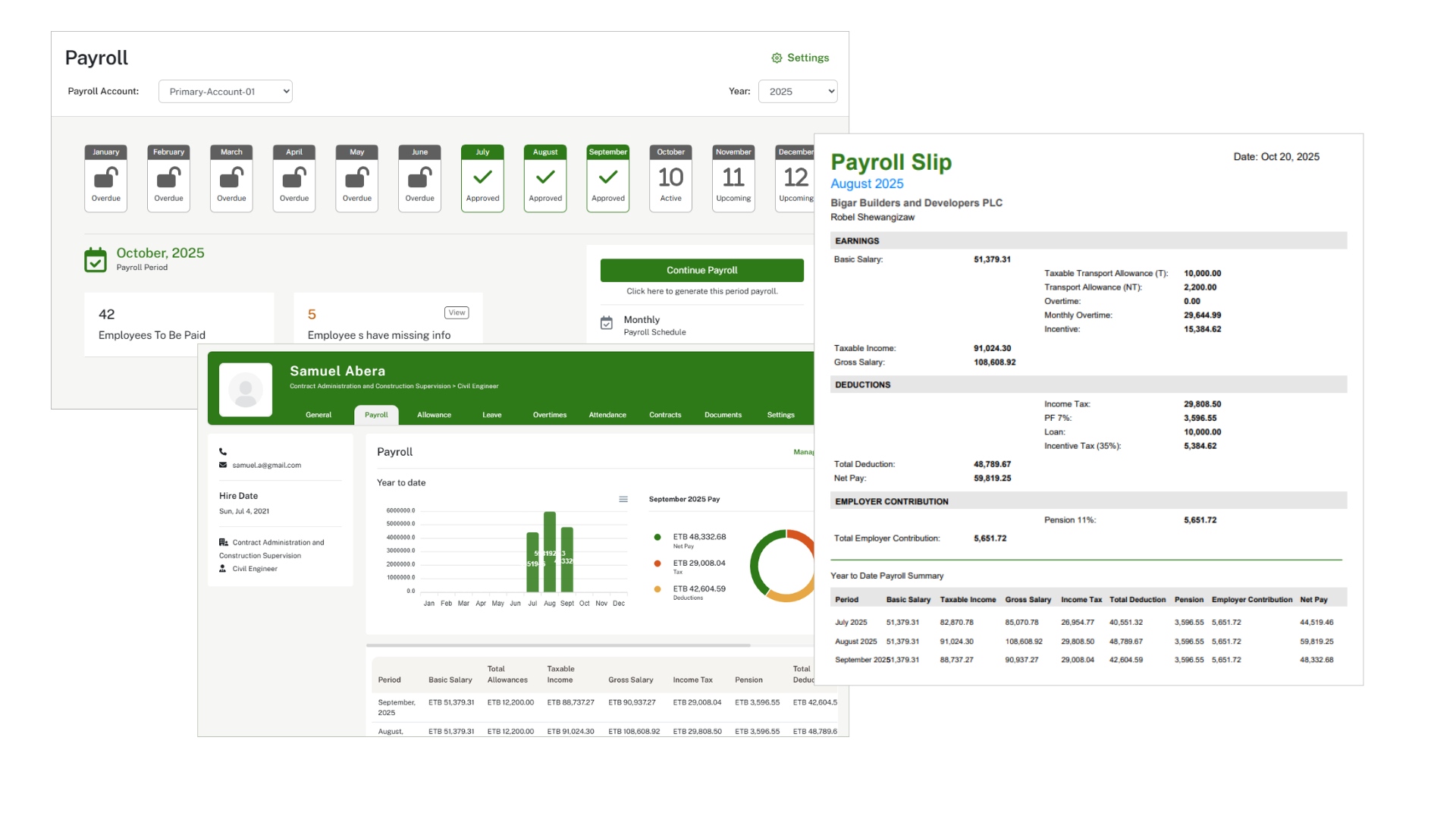1456x819 pixels.
Task: Click Net Pay value 59,819.25 on slip
Action: point(992,479)
